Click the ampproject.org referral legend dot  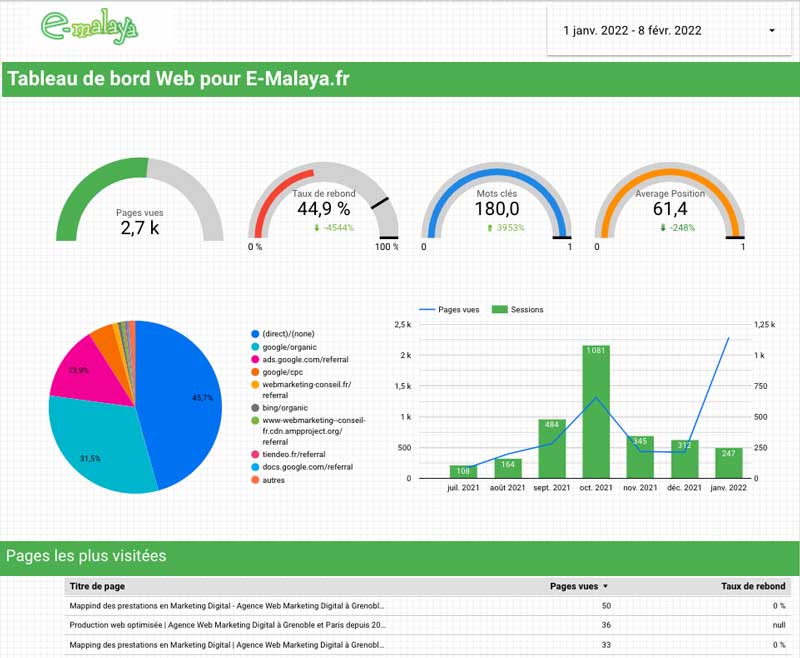coord(255,421)
